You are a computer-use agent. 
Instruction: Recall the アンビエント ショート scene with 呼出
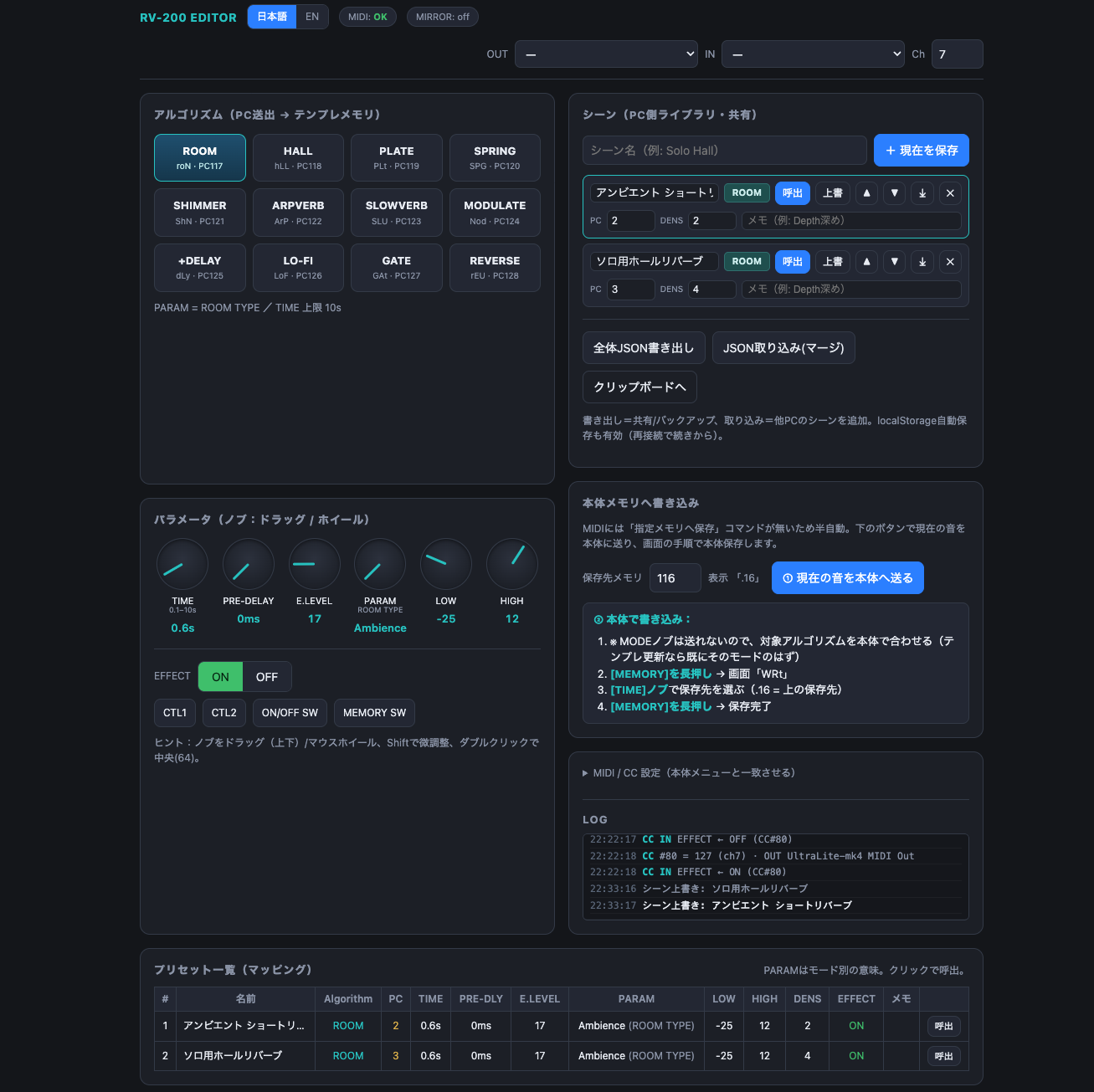coord(793,193)
